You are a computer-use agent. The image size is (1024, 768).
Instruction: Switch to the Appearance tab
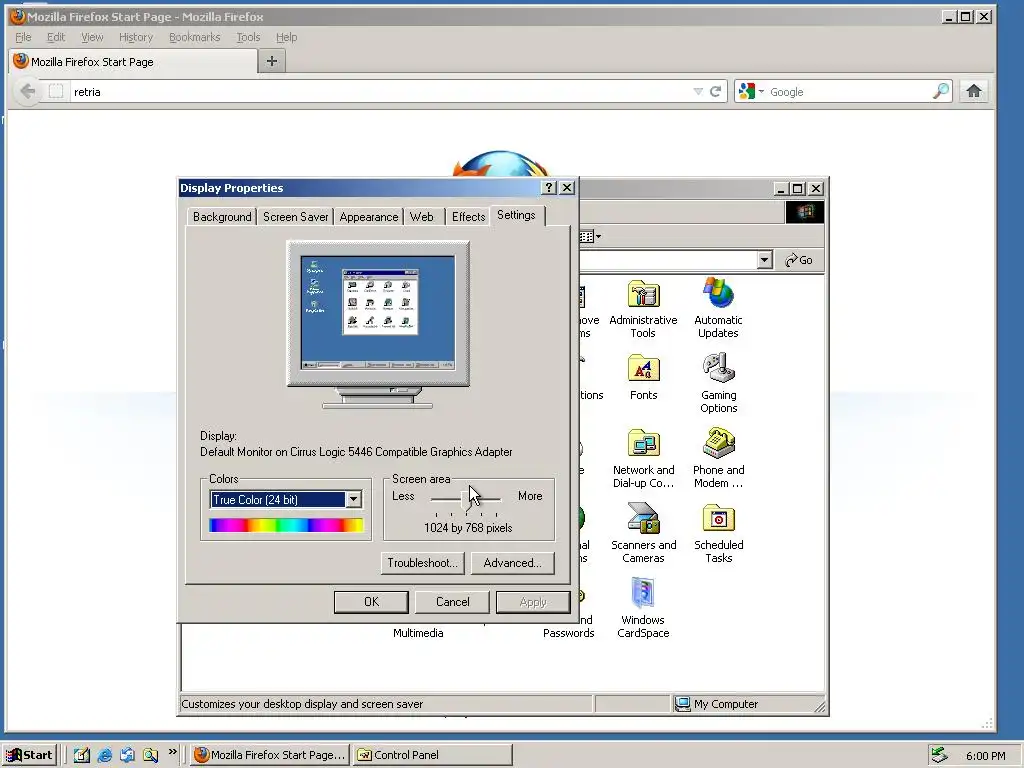(368, 217)
